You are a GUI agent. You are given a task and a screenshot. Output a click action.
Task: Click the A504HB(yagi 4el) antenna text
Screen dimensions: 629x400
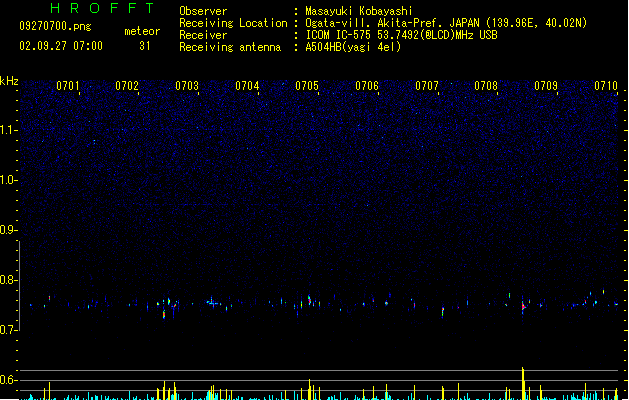point(353,47)
